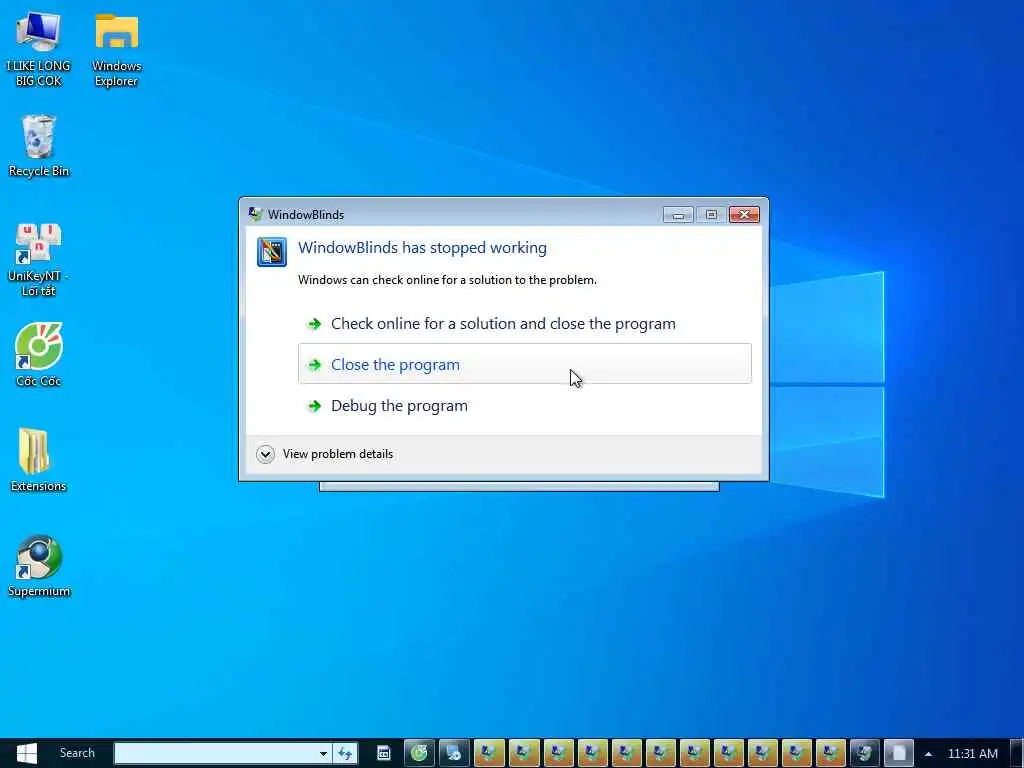Launch UniKeyNT shortcut on desktop
1024x768 pixels.
pyautogui.click(x=39, y=260)
